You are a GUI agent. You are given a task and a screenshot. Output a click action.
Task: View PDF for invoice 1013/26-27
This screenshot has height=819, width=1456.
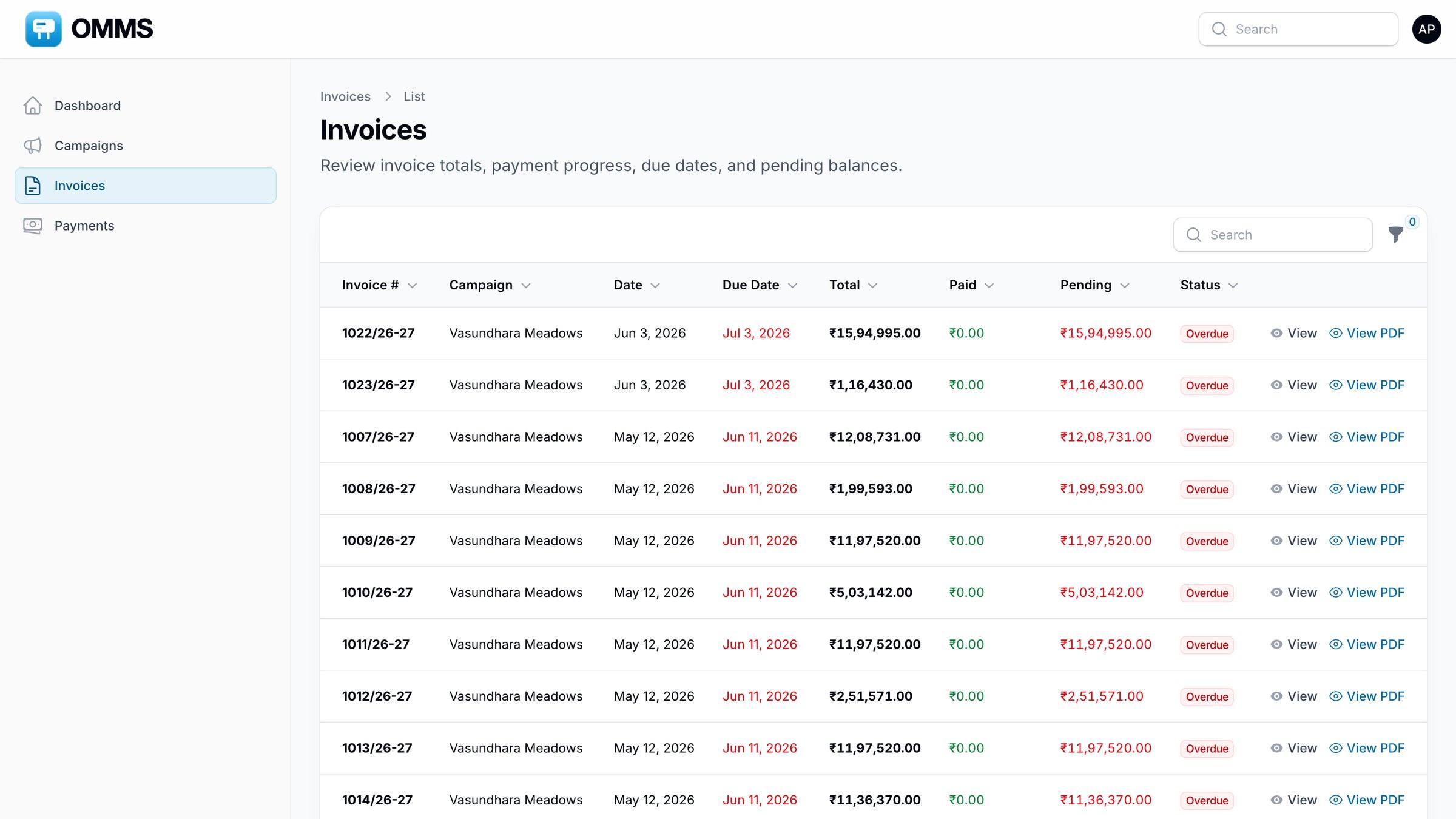[1366, 748]
